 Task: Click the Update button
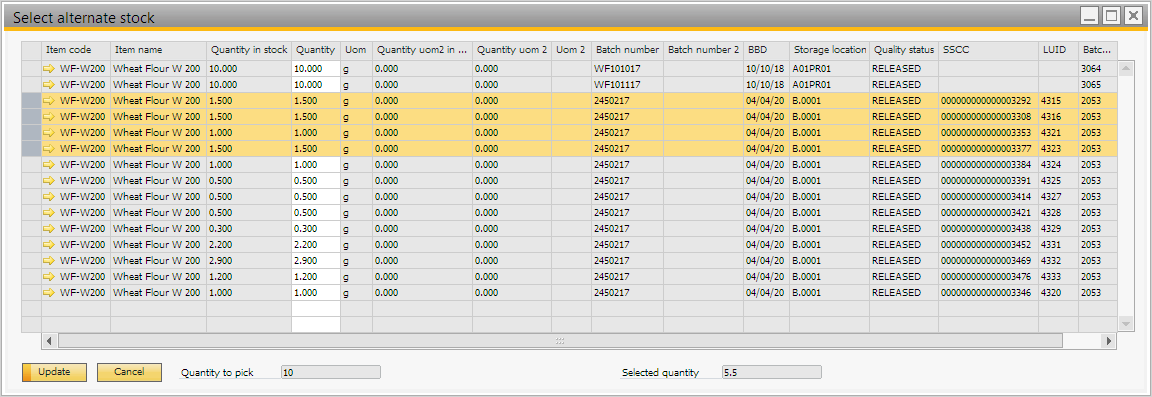pos(54,372)
